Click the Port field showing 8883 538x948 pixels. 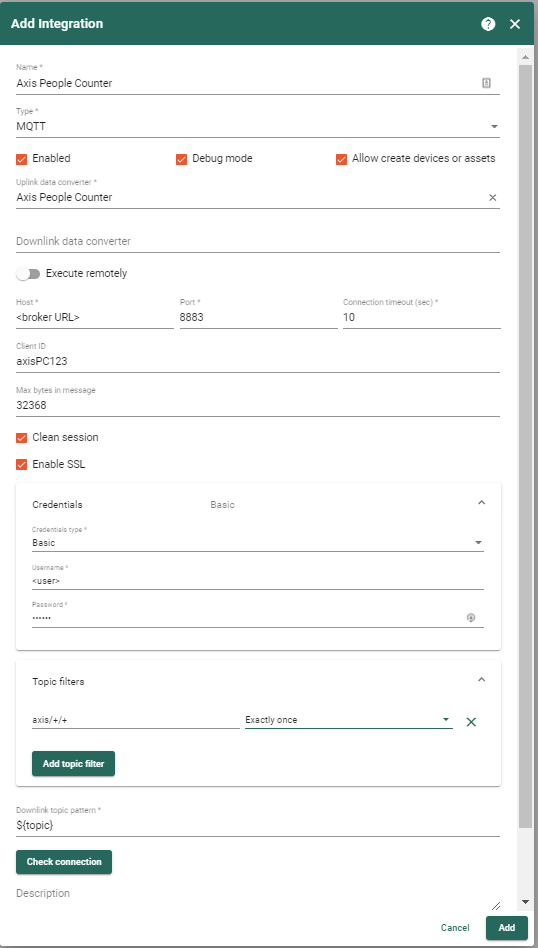[259, 317]
